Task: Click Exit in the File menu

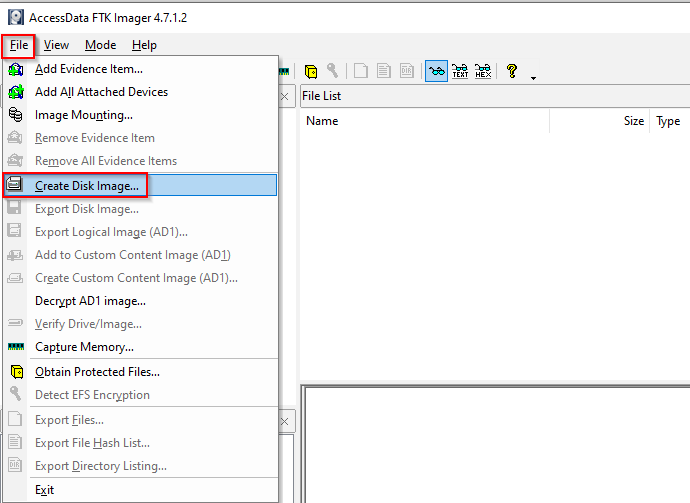Action: (141, 490)
